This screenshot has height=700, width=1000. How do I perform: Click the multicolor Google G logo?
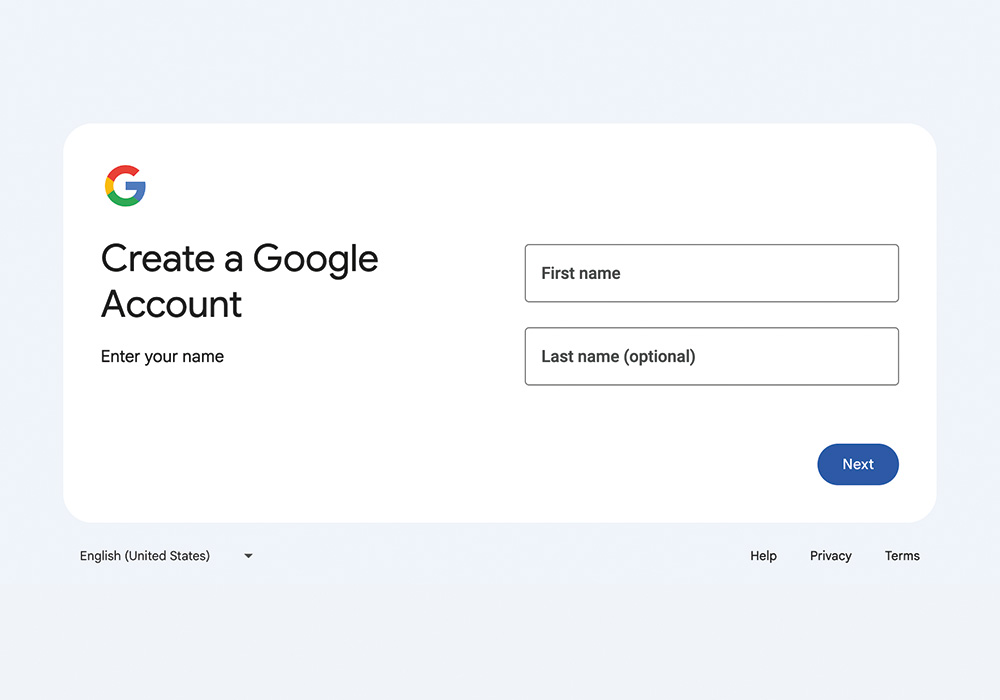pos(125,186)
